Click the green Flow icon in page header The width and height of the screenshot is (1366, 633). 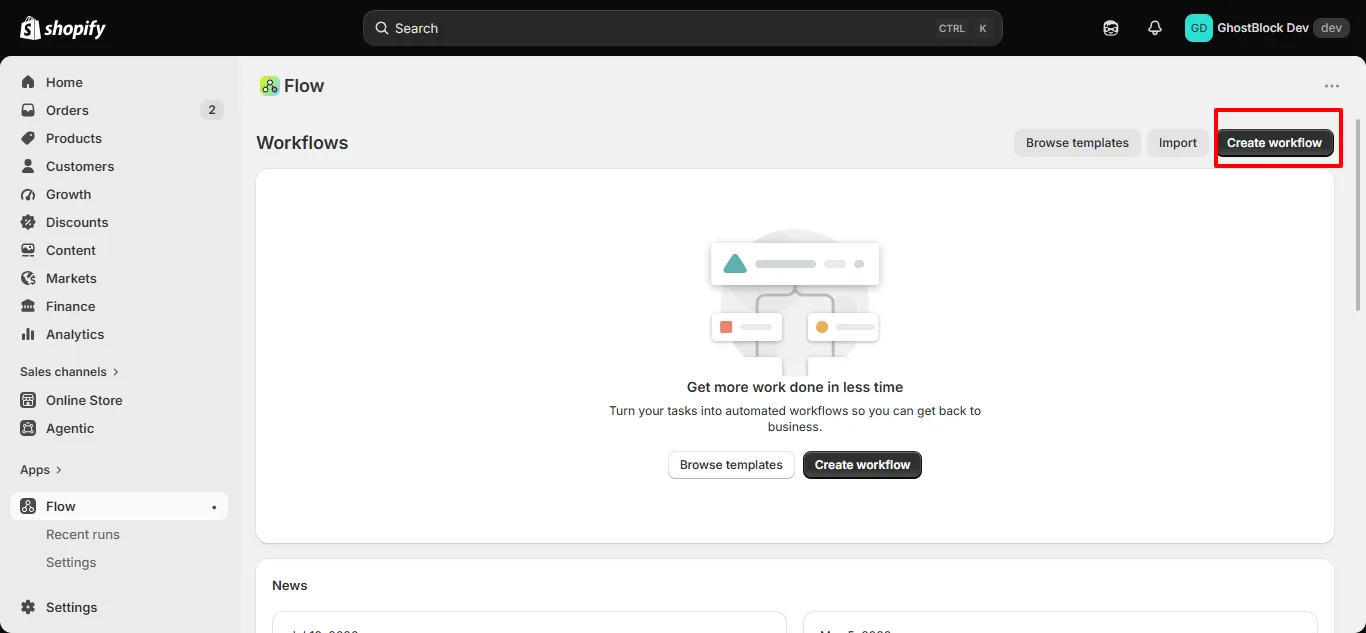click(269, 86)
